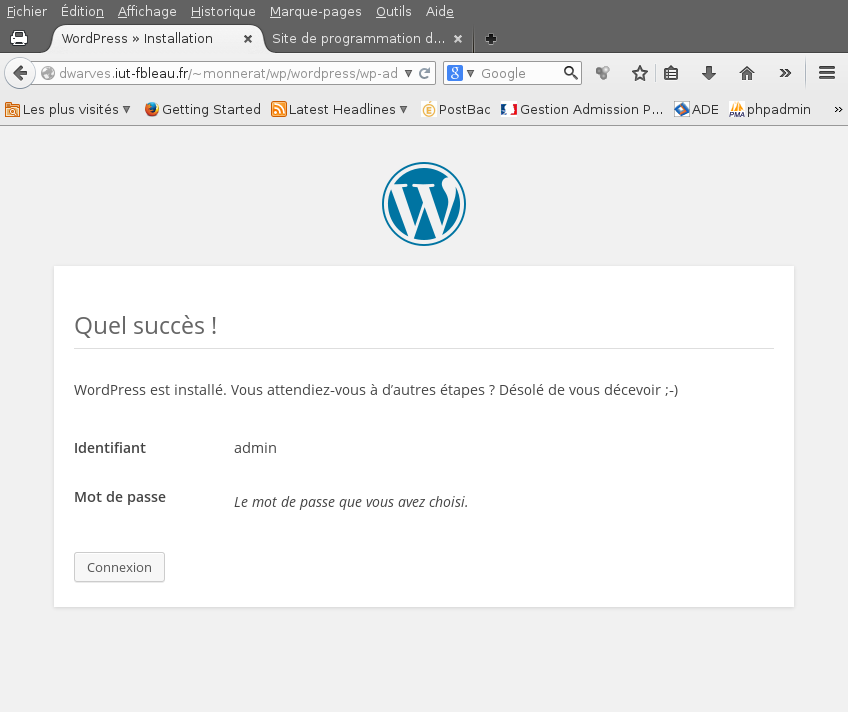
Task: Expand Latest Headlines feed bookmark
Action: 339,109
